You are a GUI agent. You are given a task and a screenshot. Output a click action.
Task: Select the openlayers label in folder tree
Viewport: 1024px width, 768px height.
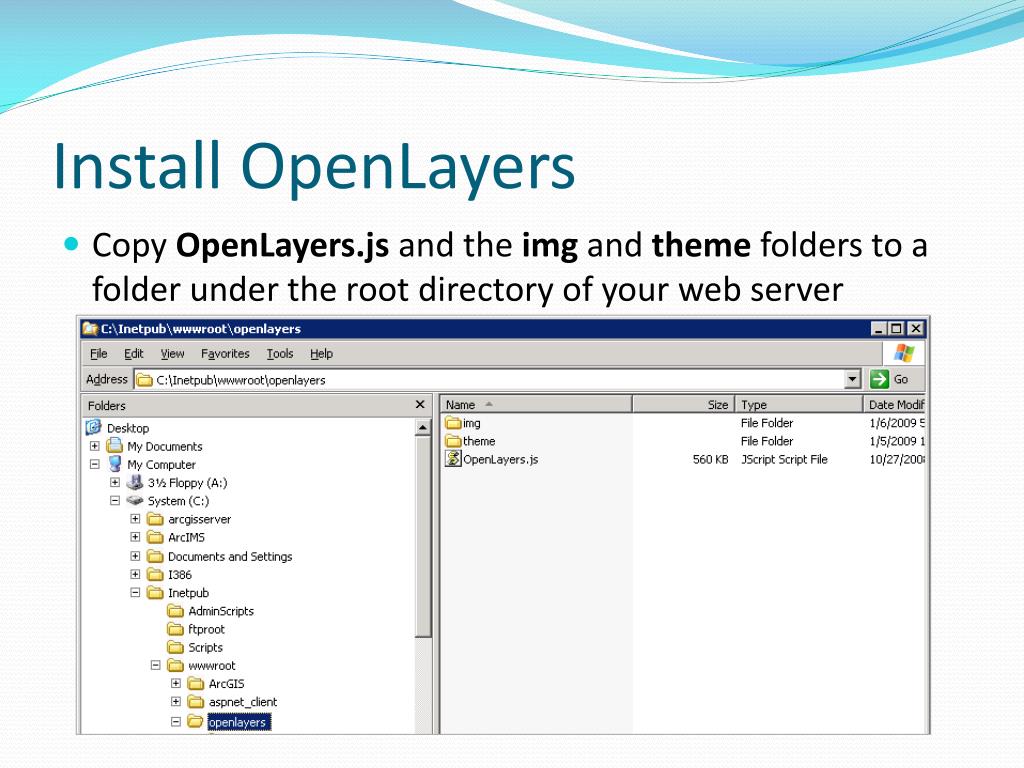pyautogui.click(x=238, y=722)
